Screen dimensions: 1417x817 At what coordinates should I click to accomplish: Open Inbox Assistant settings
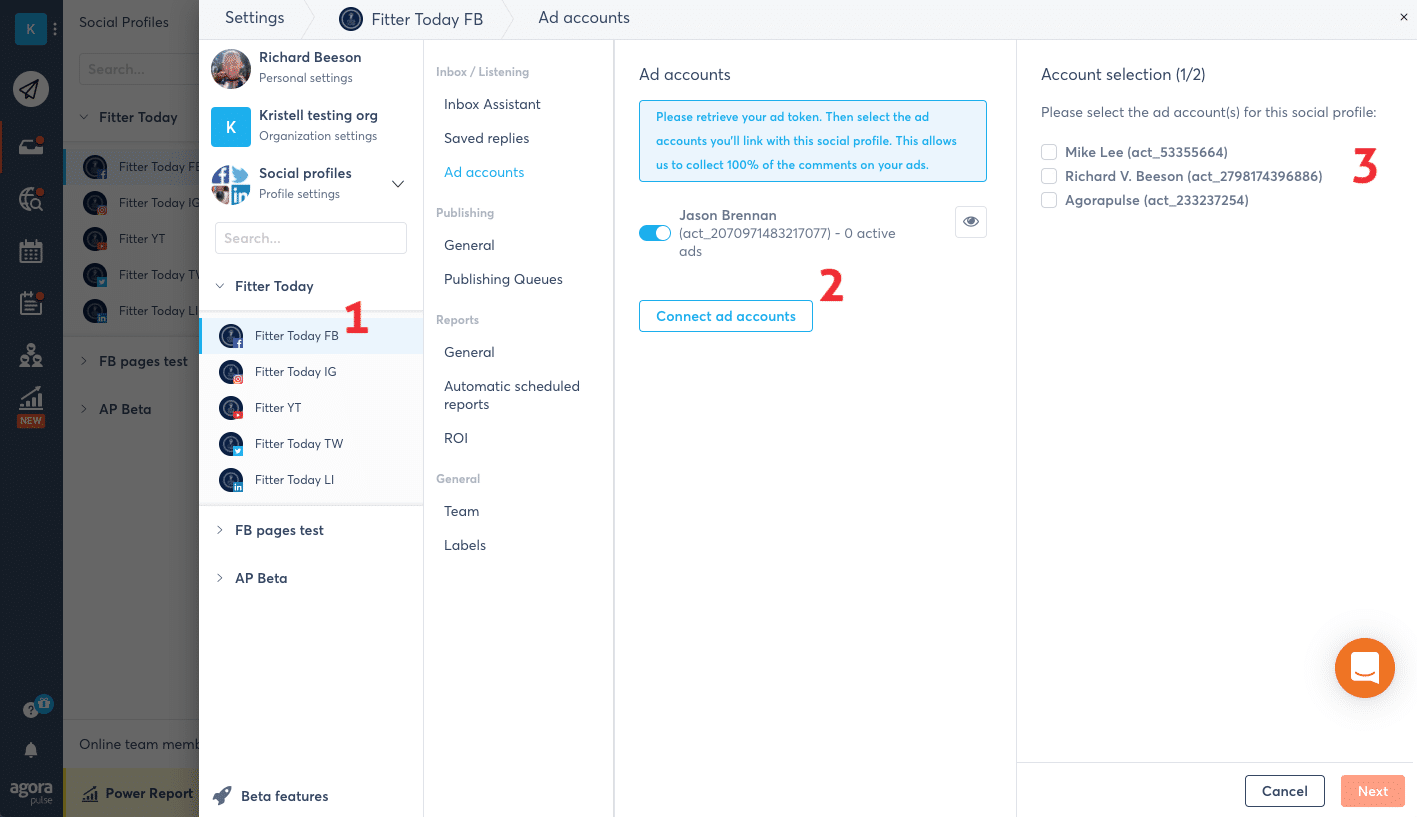point(492,104)
